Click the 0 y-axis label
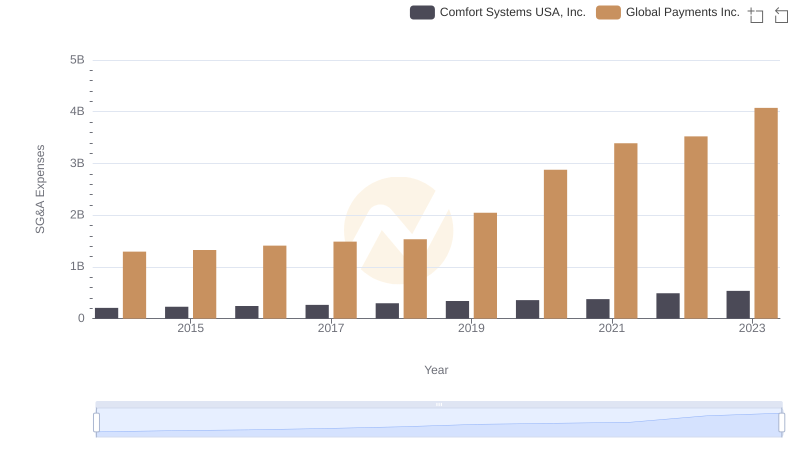This screenshot has height=461, width=800. [x=81, y=318]
